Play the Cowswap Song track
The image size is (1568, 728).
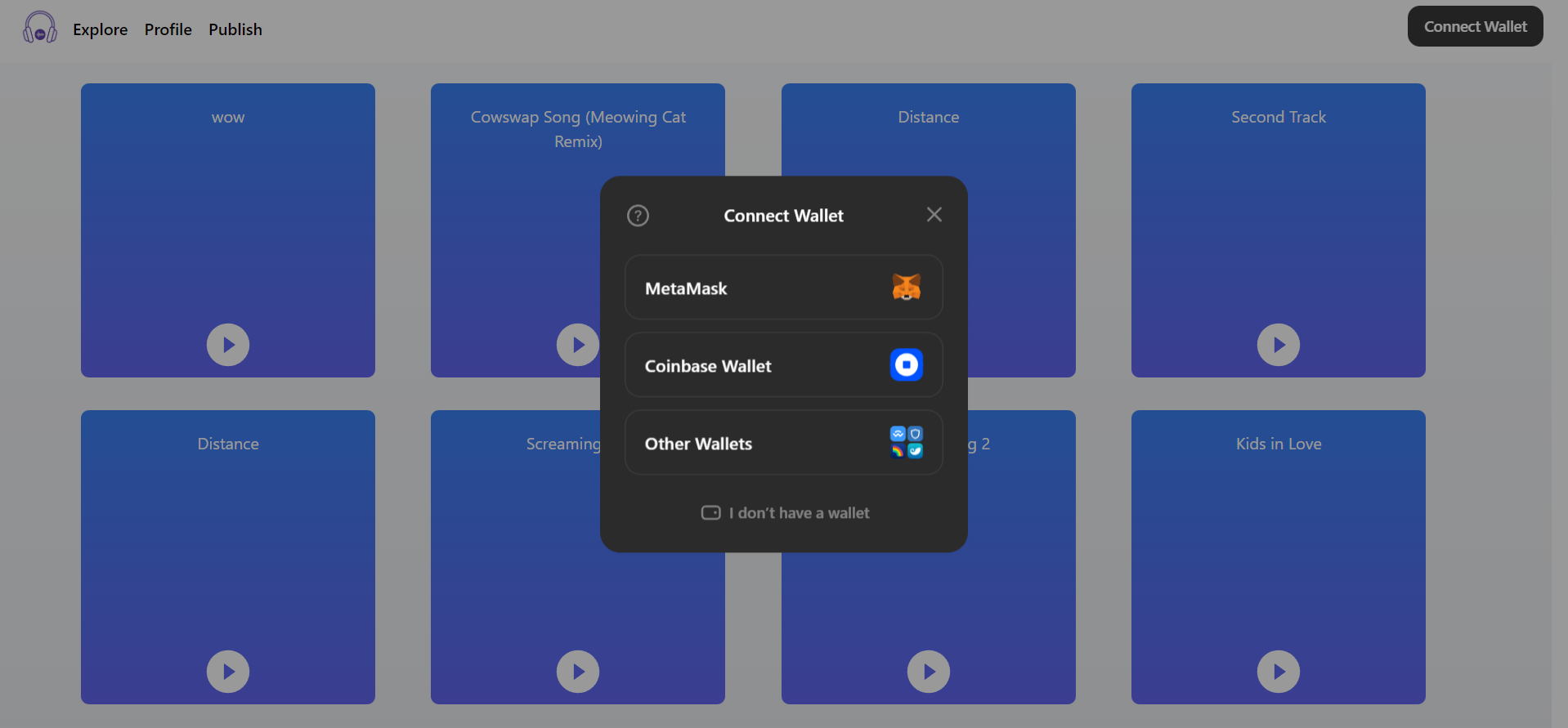[578, 345]
